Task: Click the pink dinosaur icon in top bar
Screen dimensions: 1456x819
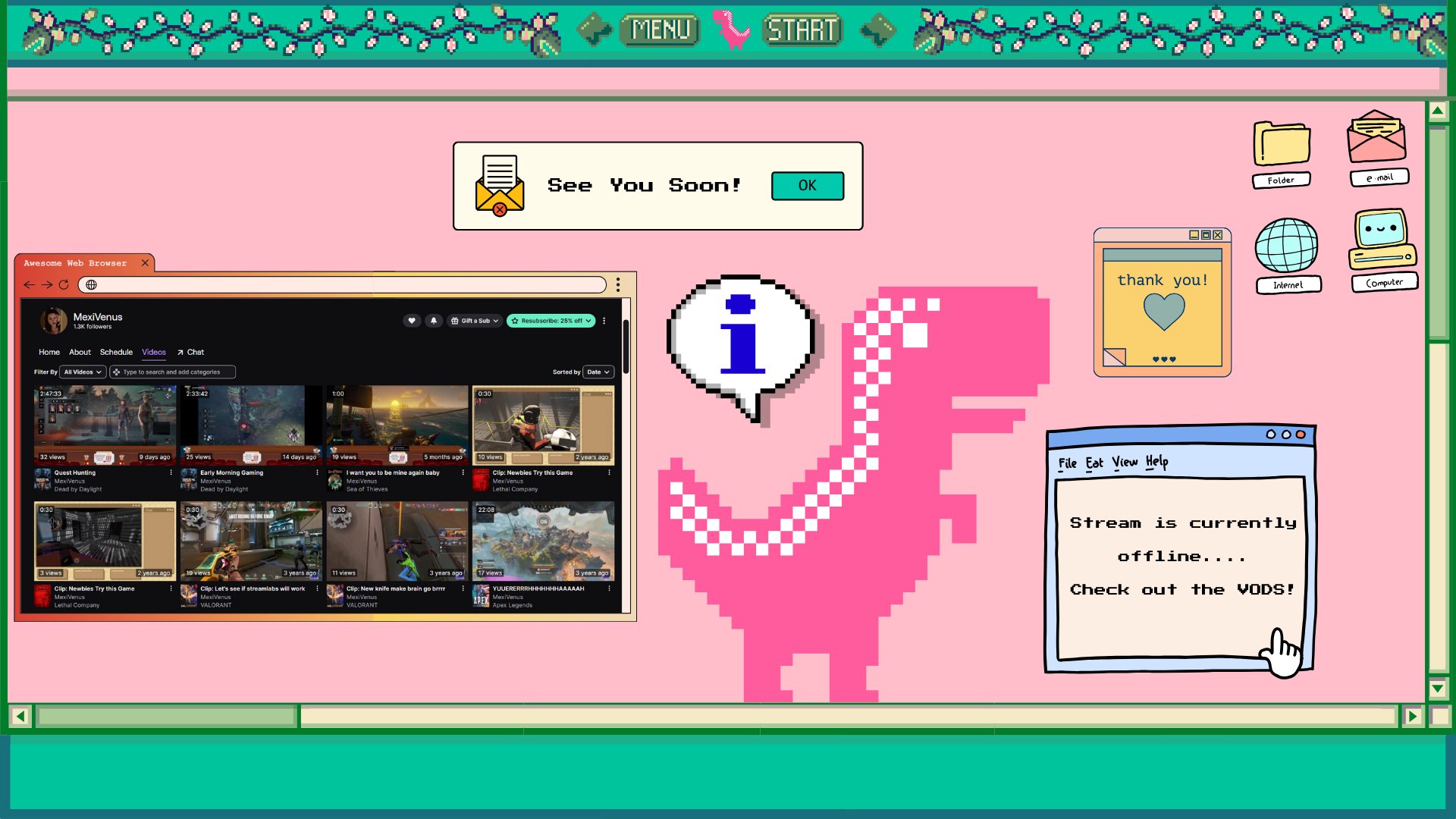Action: click(731, 30)
